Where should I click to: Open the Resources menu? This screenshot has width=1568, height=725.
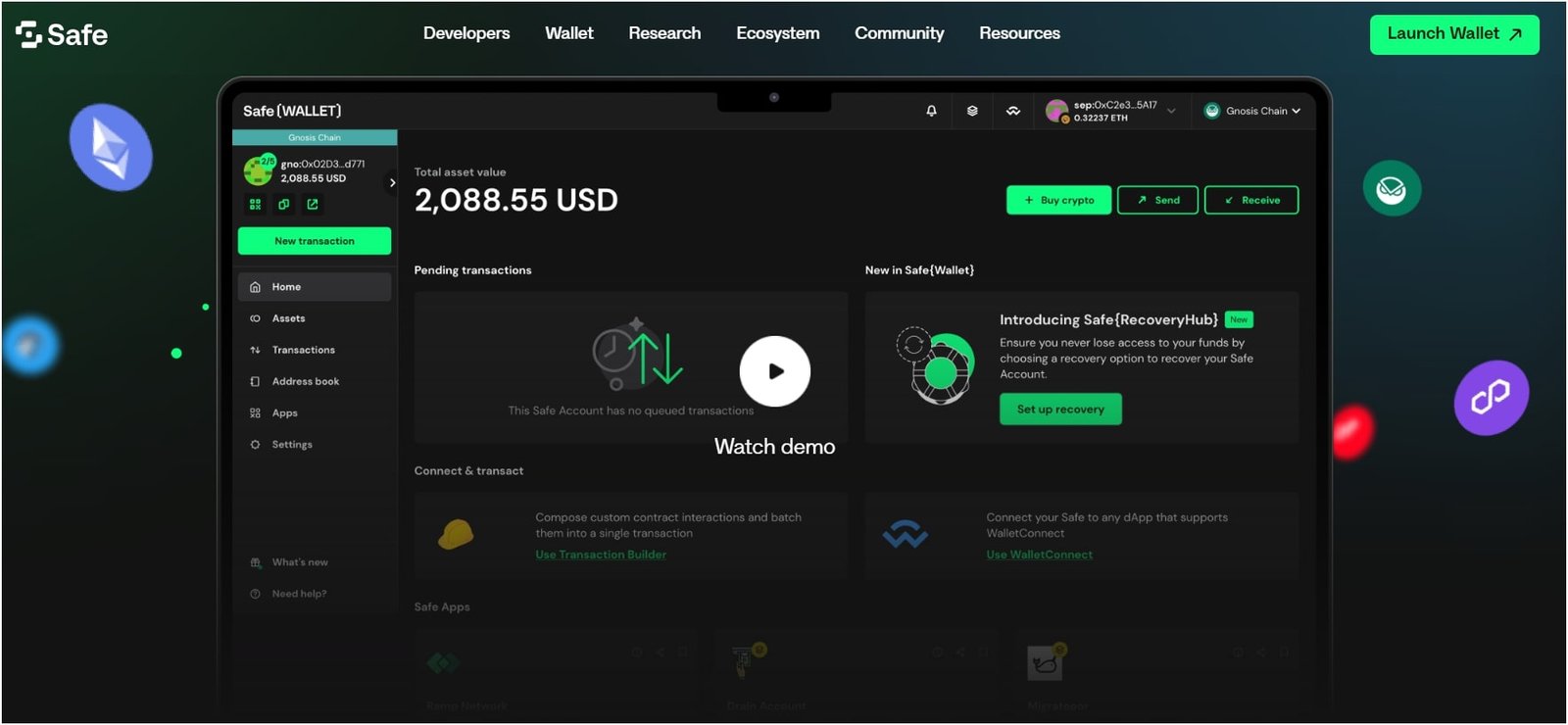pyautogui.click(x=1019, y=33)
